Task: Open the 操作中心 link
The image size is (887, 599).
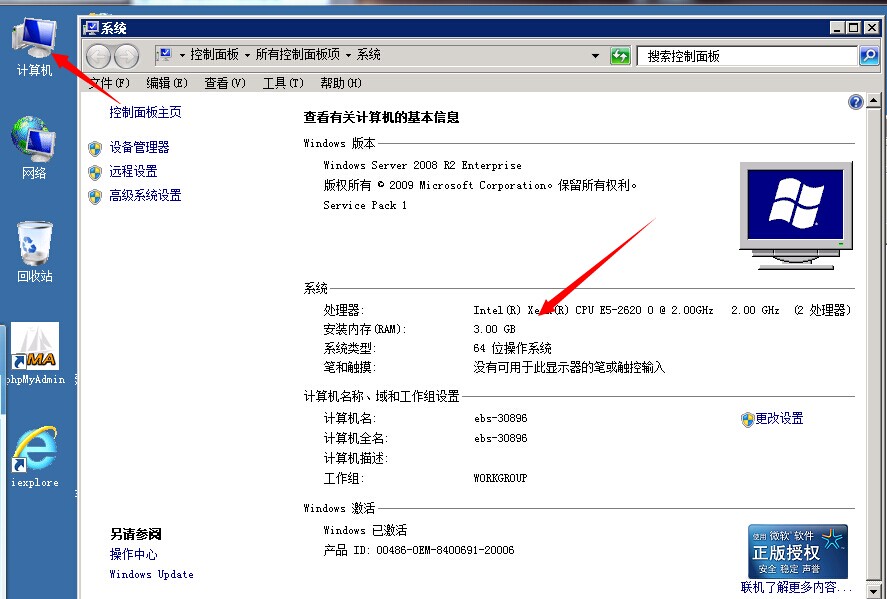Action: point(134,554)
